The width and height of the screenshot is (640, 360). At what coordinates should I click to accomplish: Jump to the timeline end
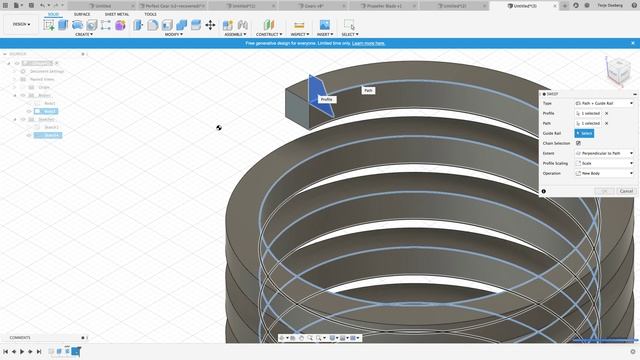point(39,351)
